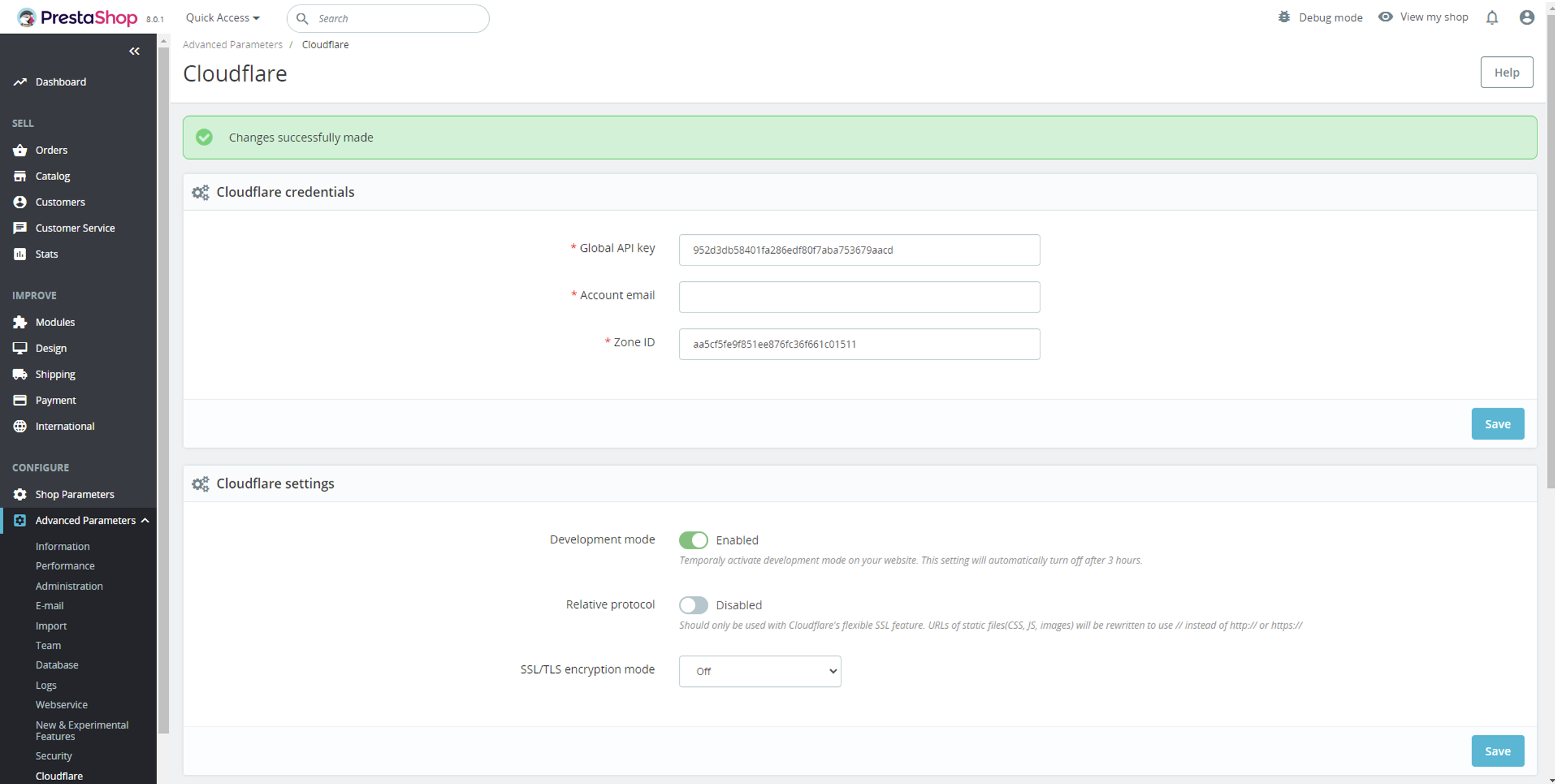Open the Administration submenu item

click(69, 586)
